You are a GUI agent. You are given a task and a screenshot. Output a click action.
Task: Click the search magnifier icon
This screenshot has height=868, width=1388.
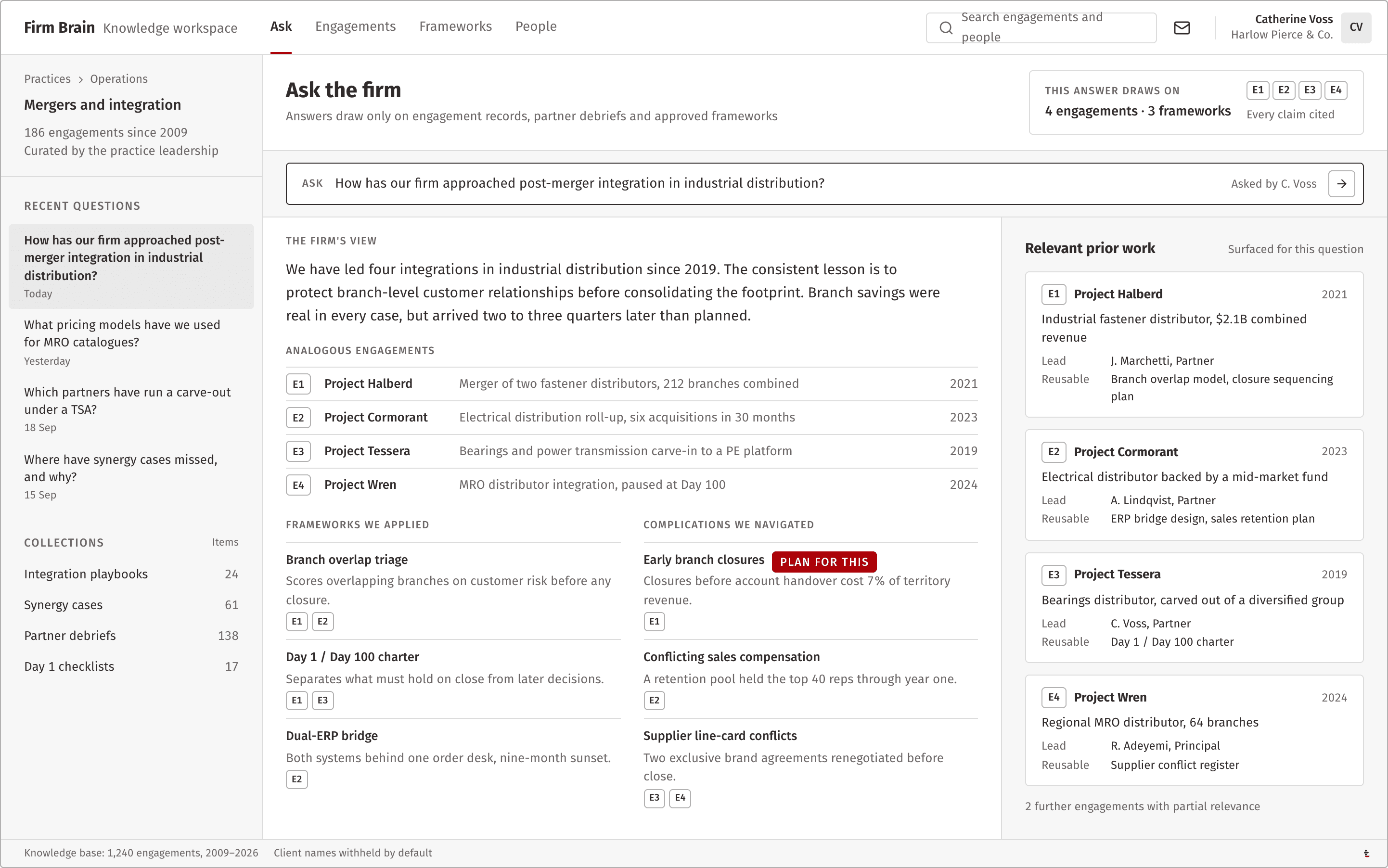point(946,27)
